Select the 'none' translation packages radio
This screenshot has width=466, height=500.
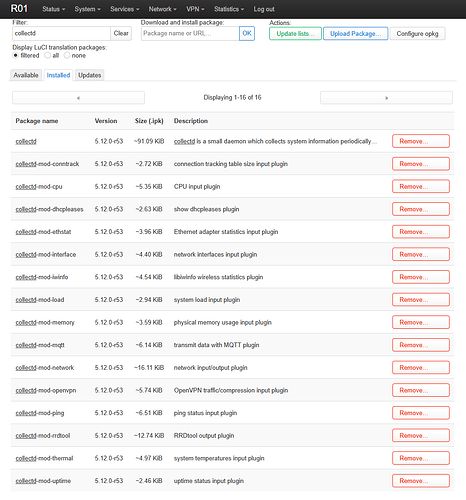tap(67, 56)
